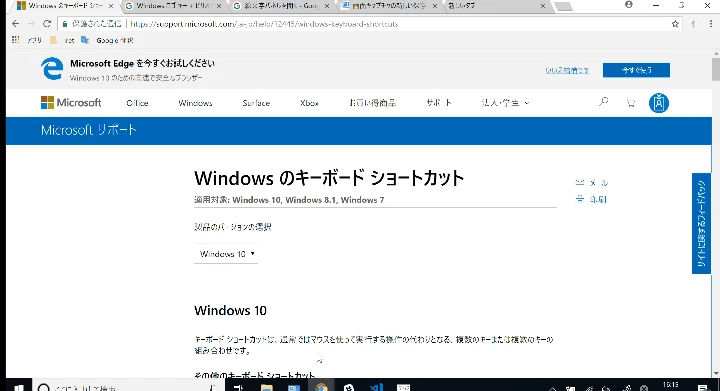This screenshot has height=391, width=720.
Task: Open the Windows menu in Microsoft header
Action: click(195, 103)
